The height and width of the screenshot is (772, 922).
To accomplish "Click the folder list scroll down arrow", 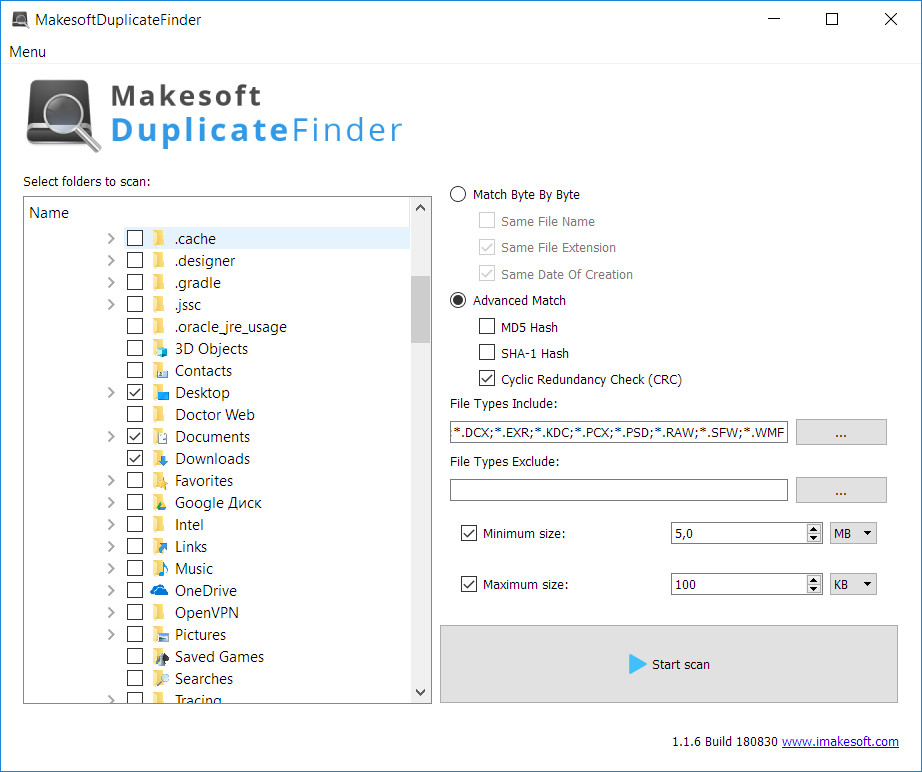I will (420, 692).
